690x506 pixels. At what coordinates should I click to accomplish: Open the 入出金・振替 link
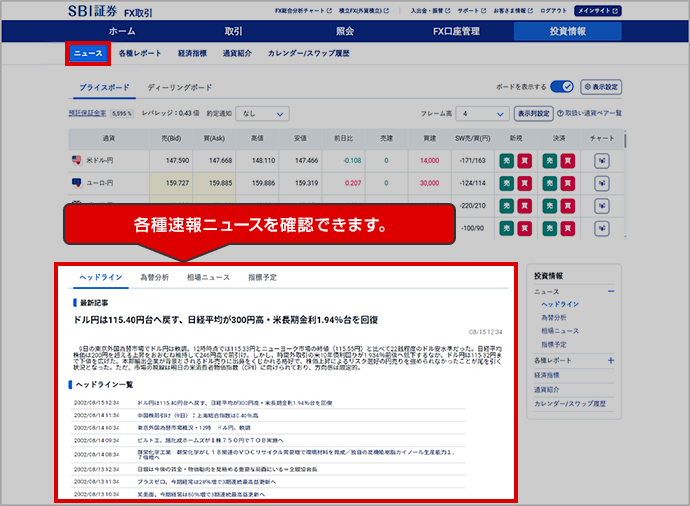point(430,11)
